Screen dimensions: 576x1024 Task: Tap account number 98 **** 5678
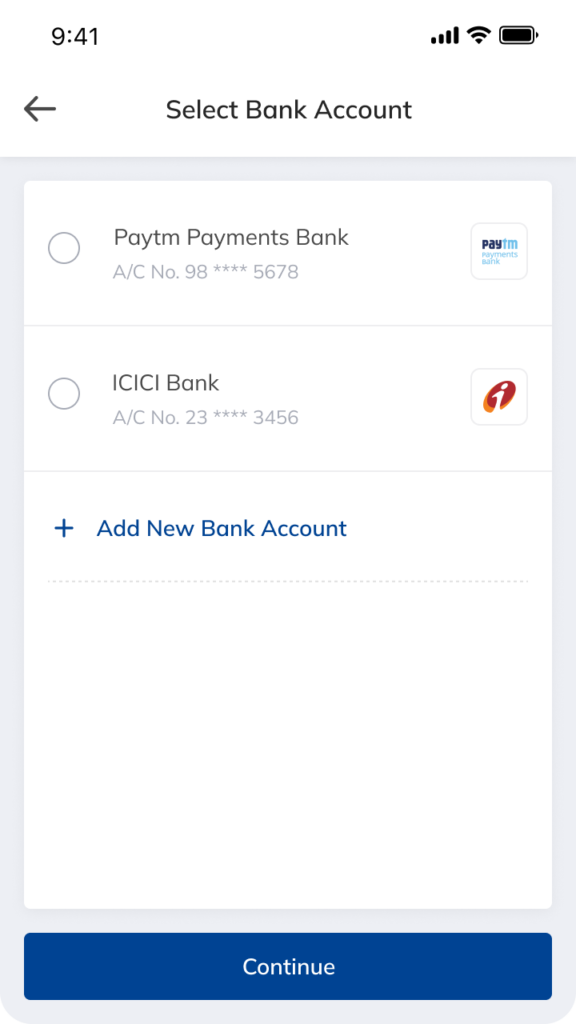click(x=205, y=272)
